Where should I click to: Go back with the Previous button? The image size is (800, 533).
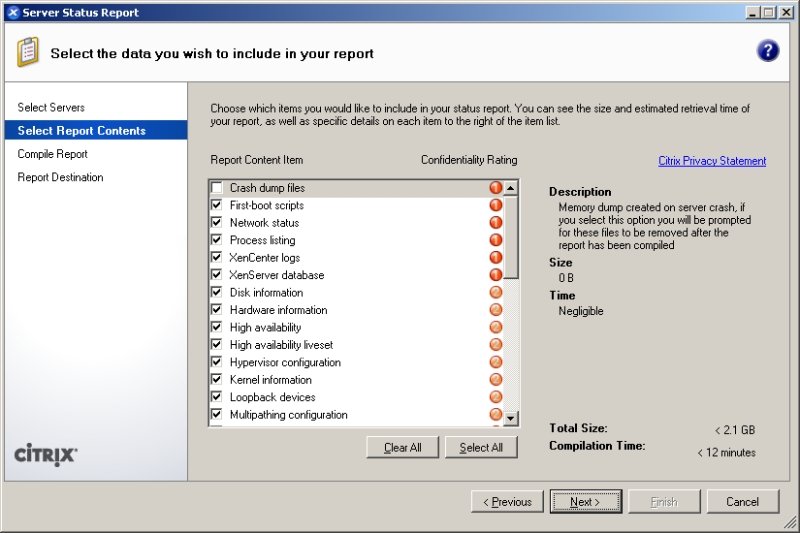[507, 502]
